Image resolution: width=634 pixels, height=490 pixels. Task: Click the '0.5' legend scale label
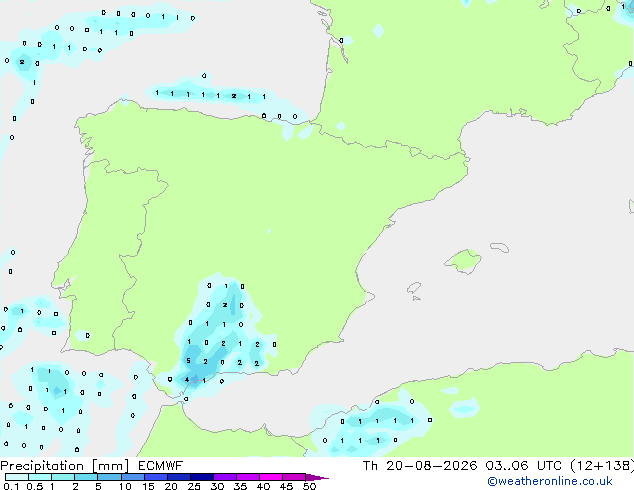click(34, 486)
